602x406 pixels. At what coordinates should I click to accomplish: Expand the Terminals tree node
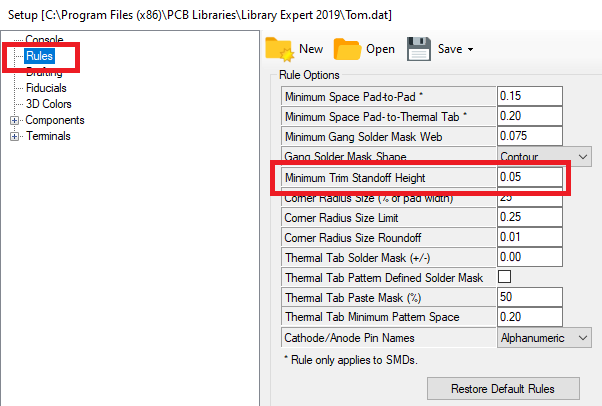[15, 136]
